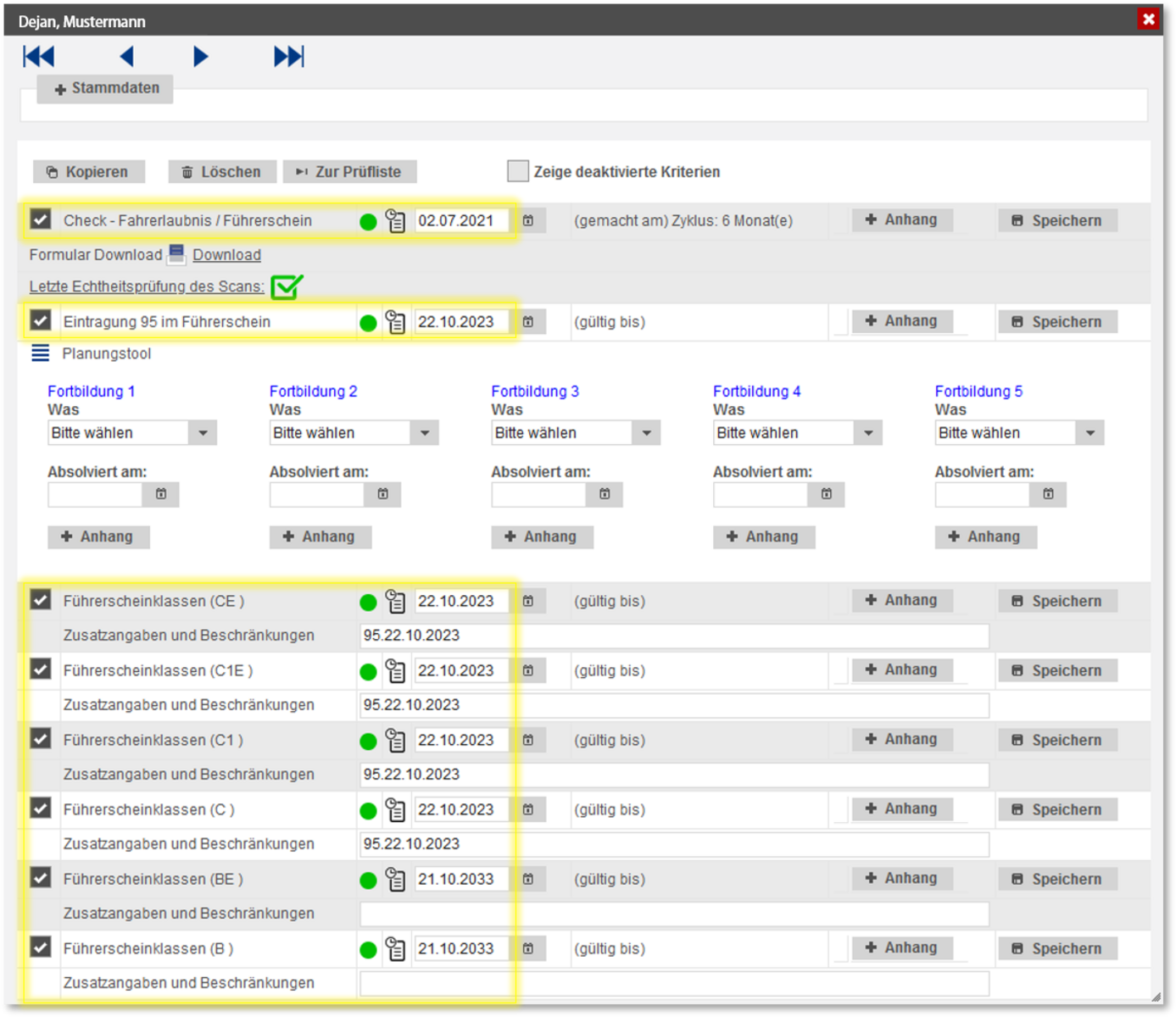1176x1017 pixels.
Task: Add Anhang to Eintragung 95 row
Action: coord(902,321)
